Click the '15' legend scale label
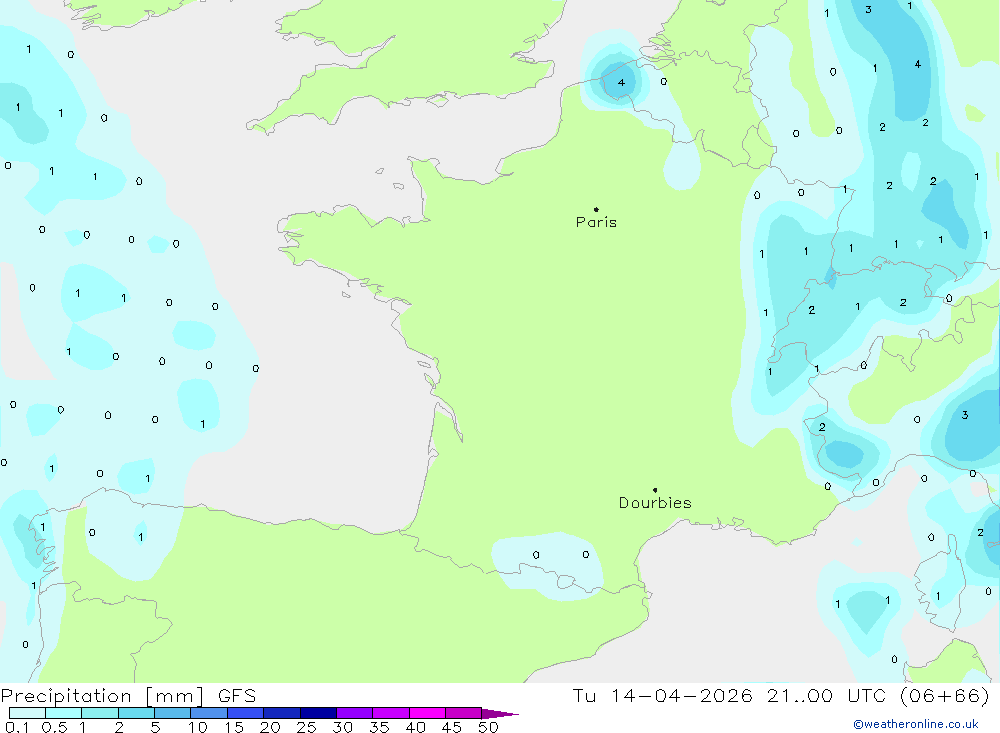This screenshot has width=1000, height=733. click(234, 727)
